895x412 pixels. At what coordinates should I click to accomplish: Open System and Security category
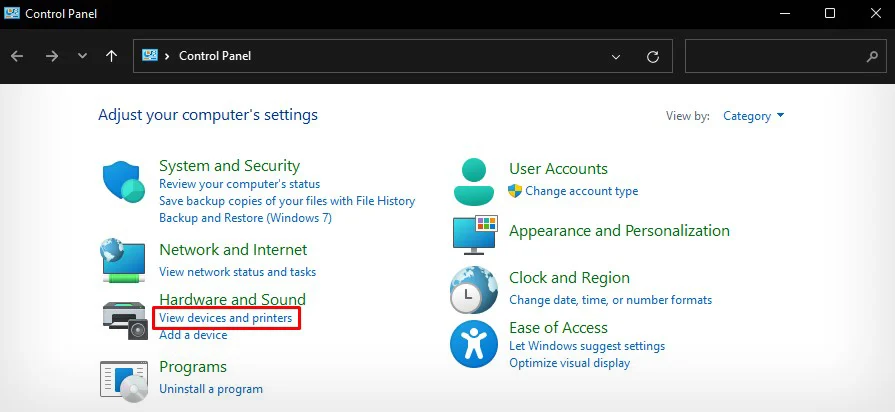click(x=229, y=165)
